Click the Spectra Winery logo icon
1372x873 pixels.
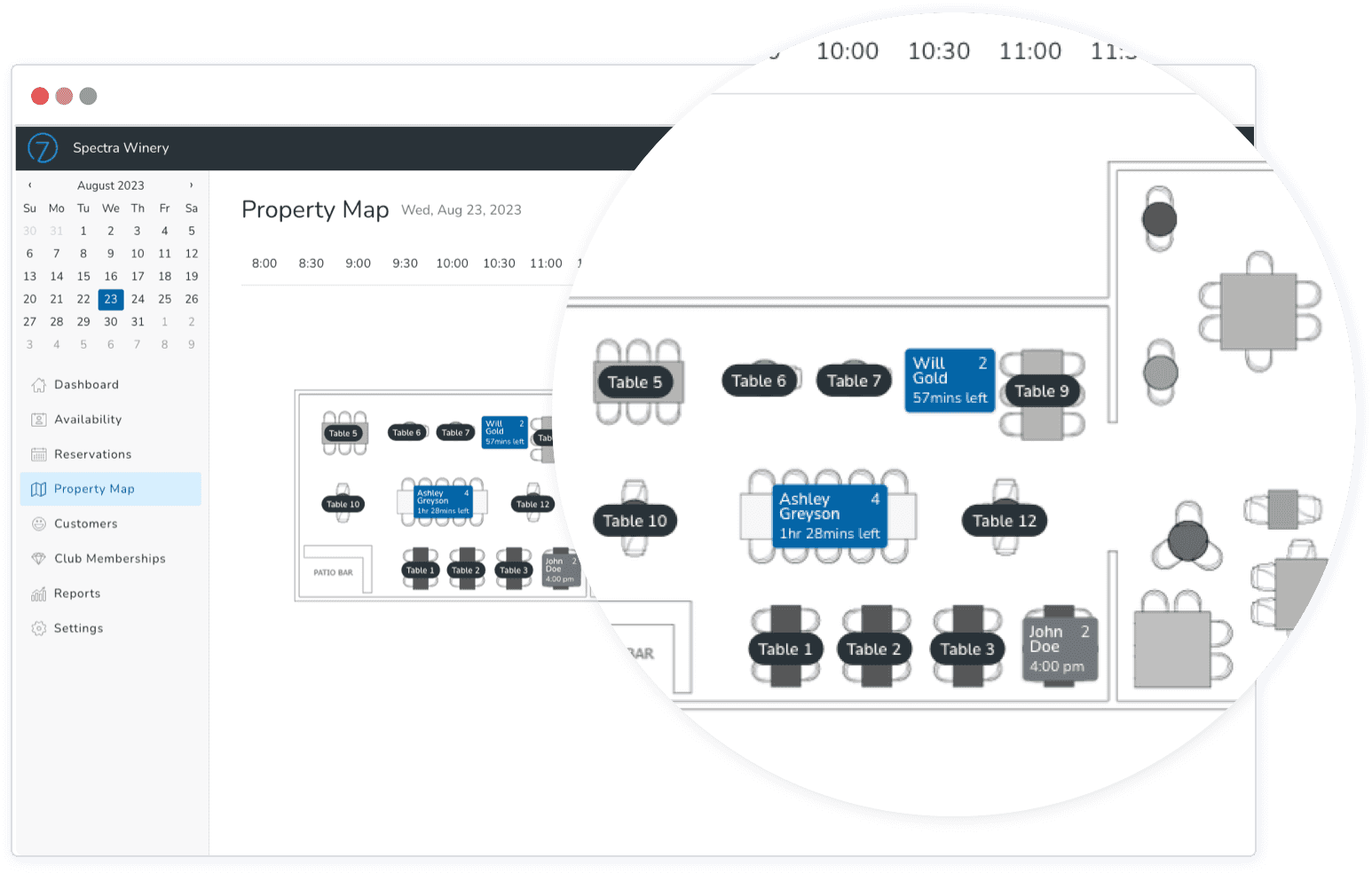(43, 147)
